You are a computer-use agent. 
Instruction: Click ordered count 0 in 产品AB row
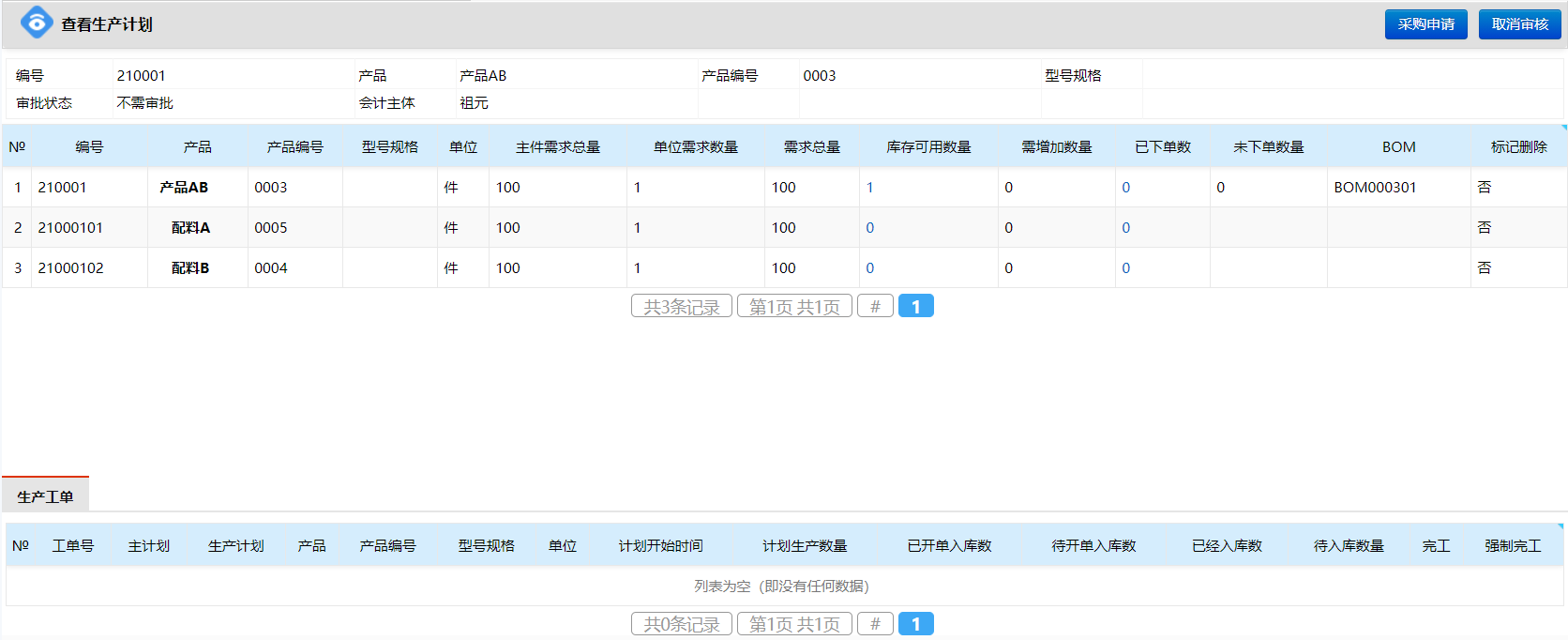click(1125, 188)
